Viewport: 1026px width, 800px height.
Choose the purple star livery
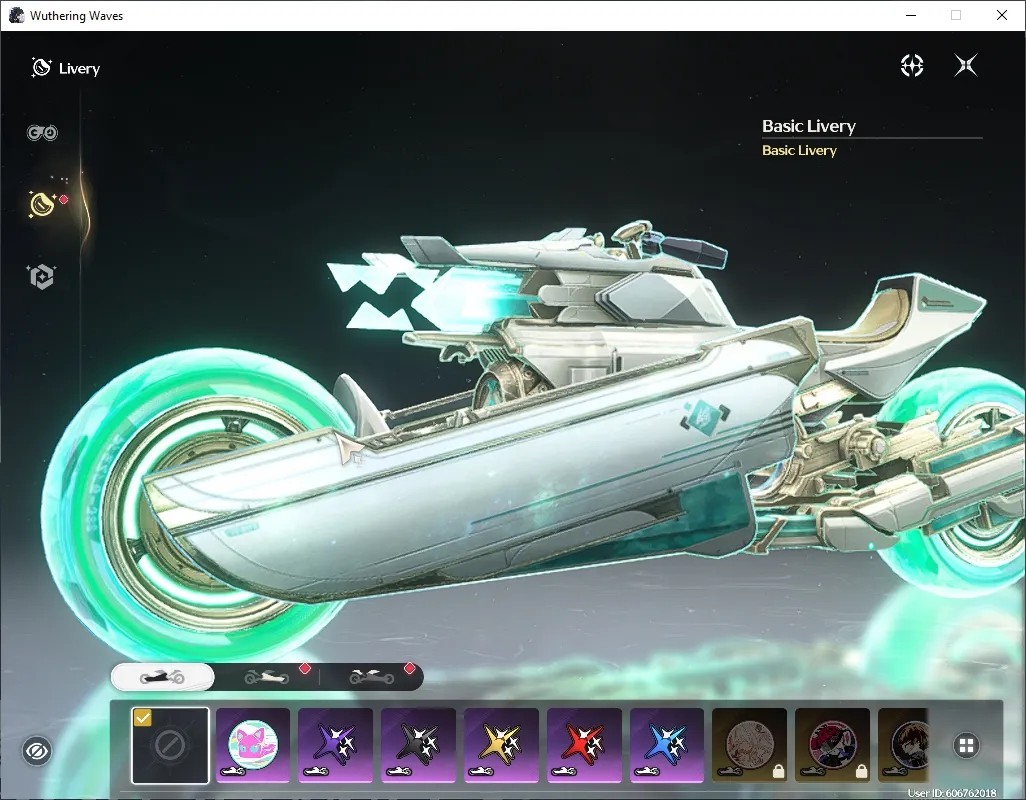click(x=336, y=745)
